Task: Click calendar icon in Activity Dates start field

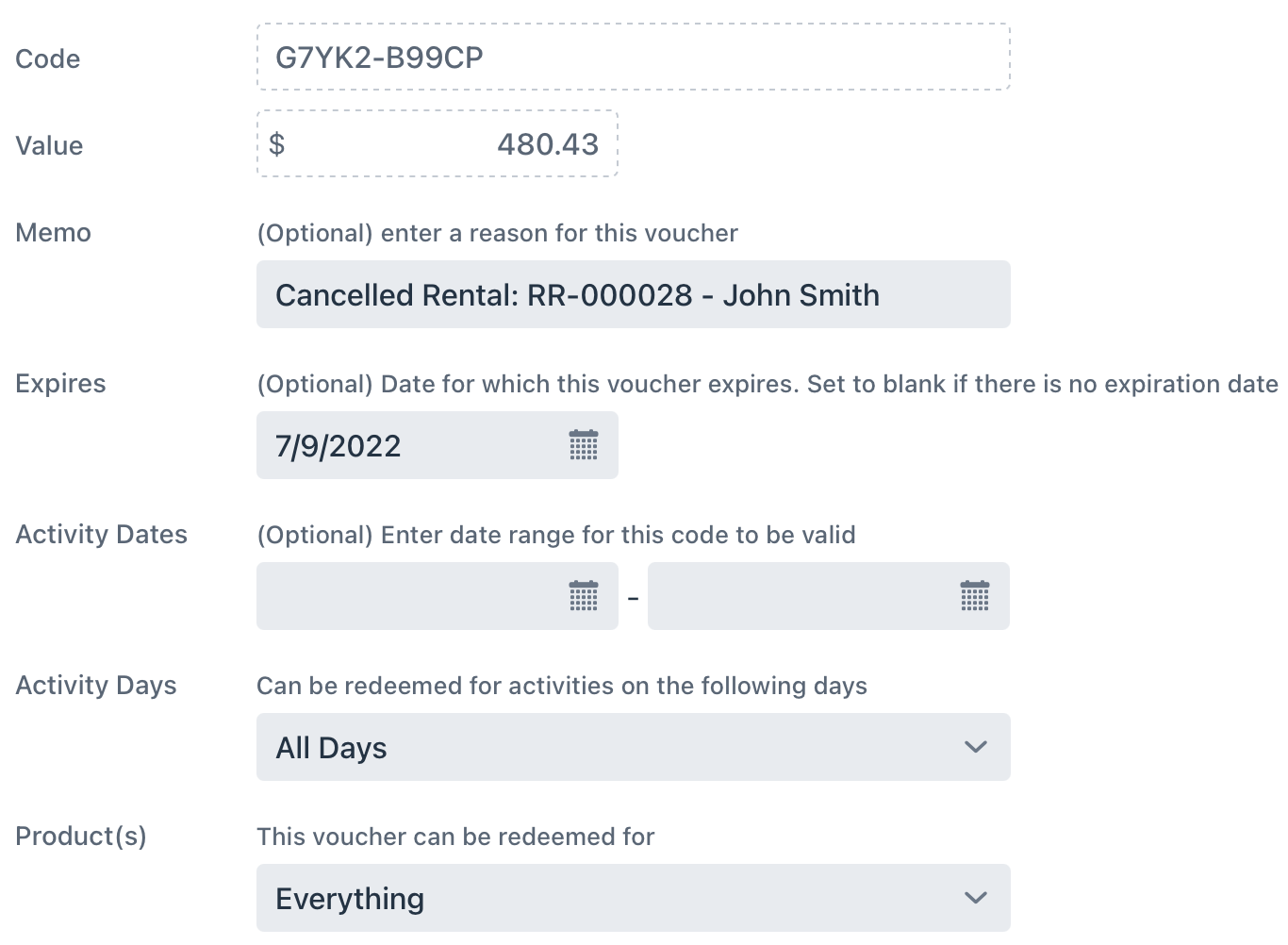Action: pos(584,596)
